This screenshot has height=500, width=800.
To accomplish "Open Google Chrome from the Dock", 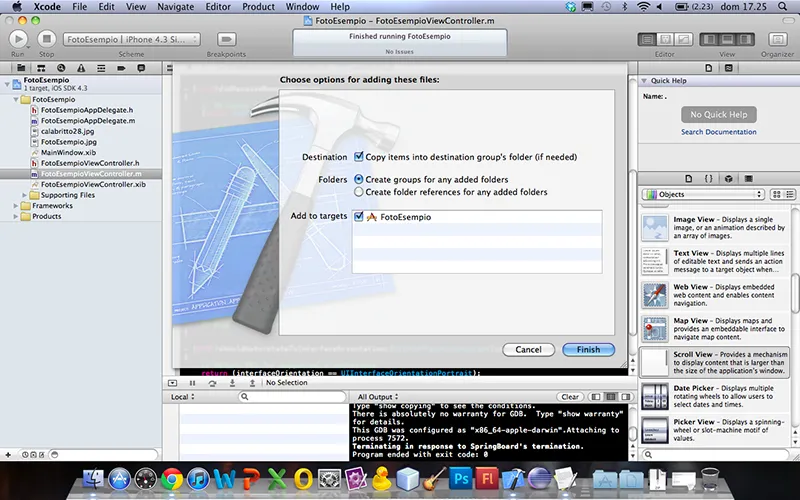I will point(172,479).
